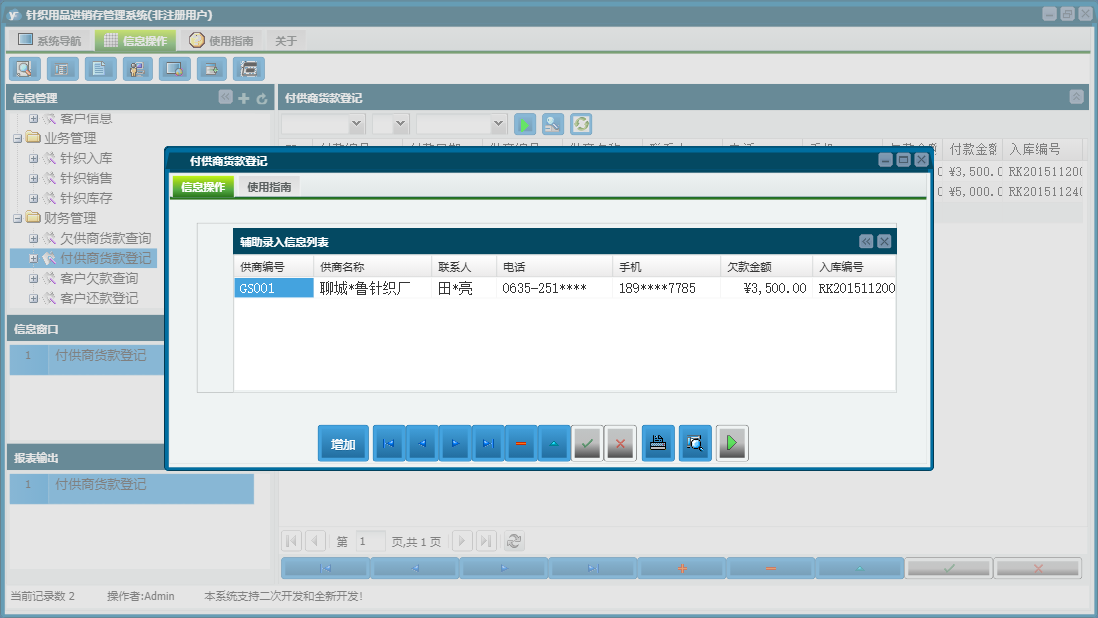The width and height of the screenshot is (1098, 618).
Task: Open print preview magnifier icon in dialog
Action: pos(695,443)
